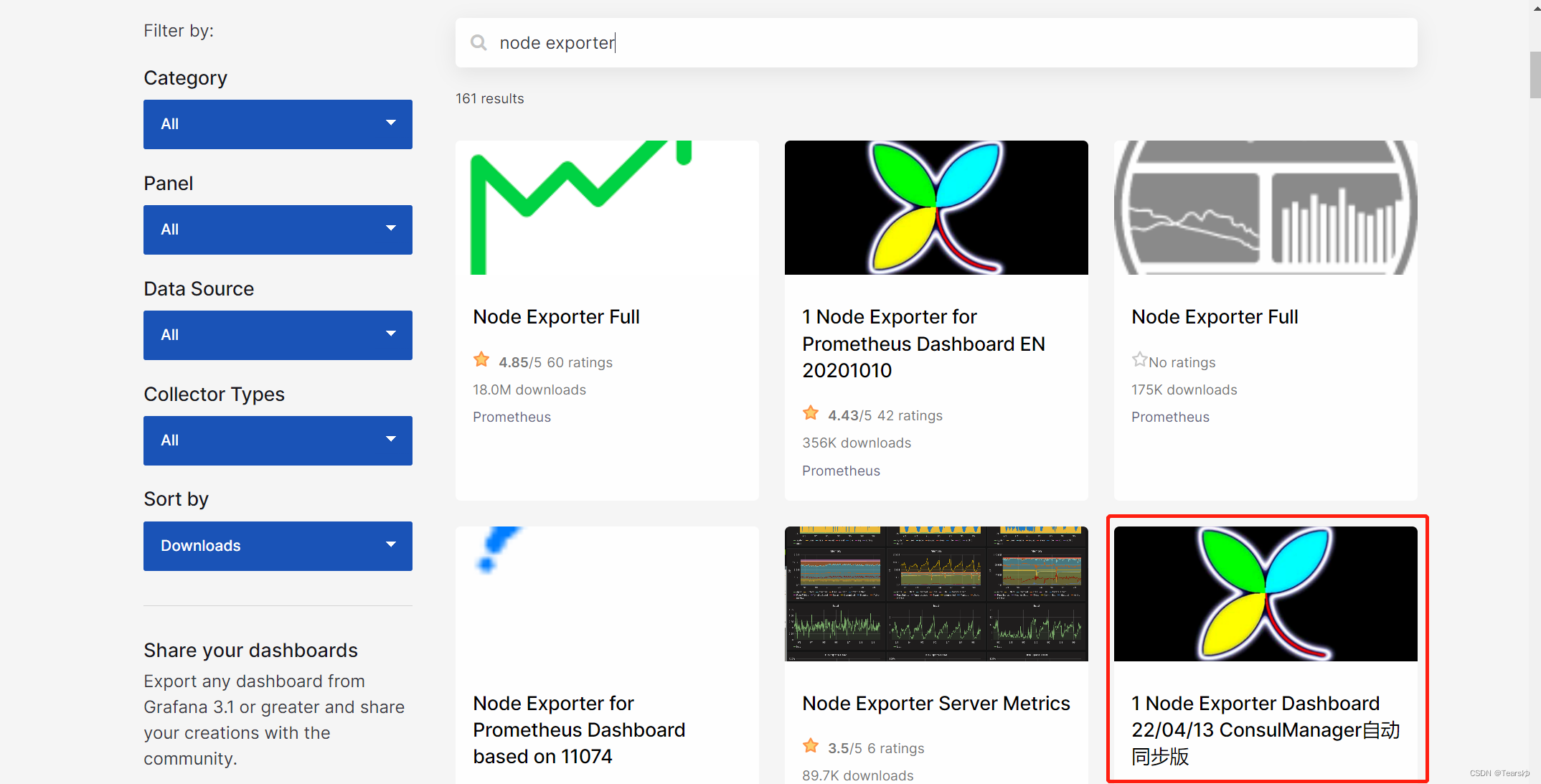Click the 175K downloads text
Image resolution: width=1541 pixels, height=784 pixels.
1184,389
